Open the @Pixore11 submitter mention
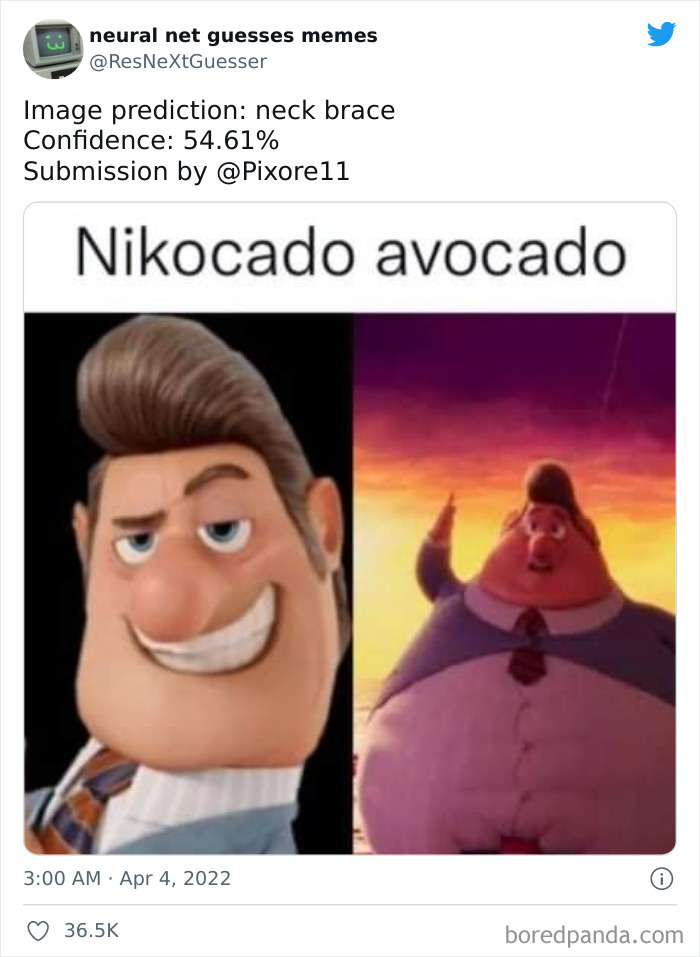Screen dimensions: 700x957 pyautogui.click(x=283, y=172)
